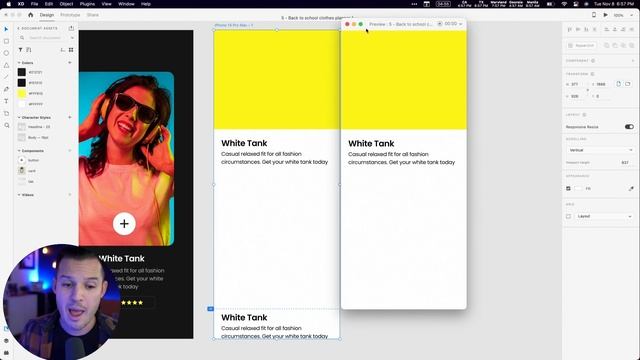Toggle the Responsive Resize switch

tap(629, 127)
